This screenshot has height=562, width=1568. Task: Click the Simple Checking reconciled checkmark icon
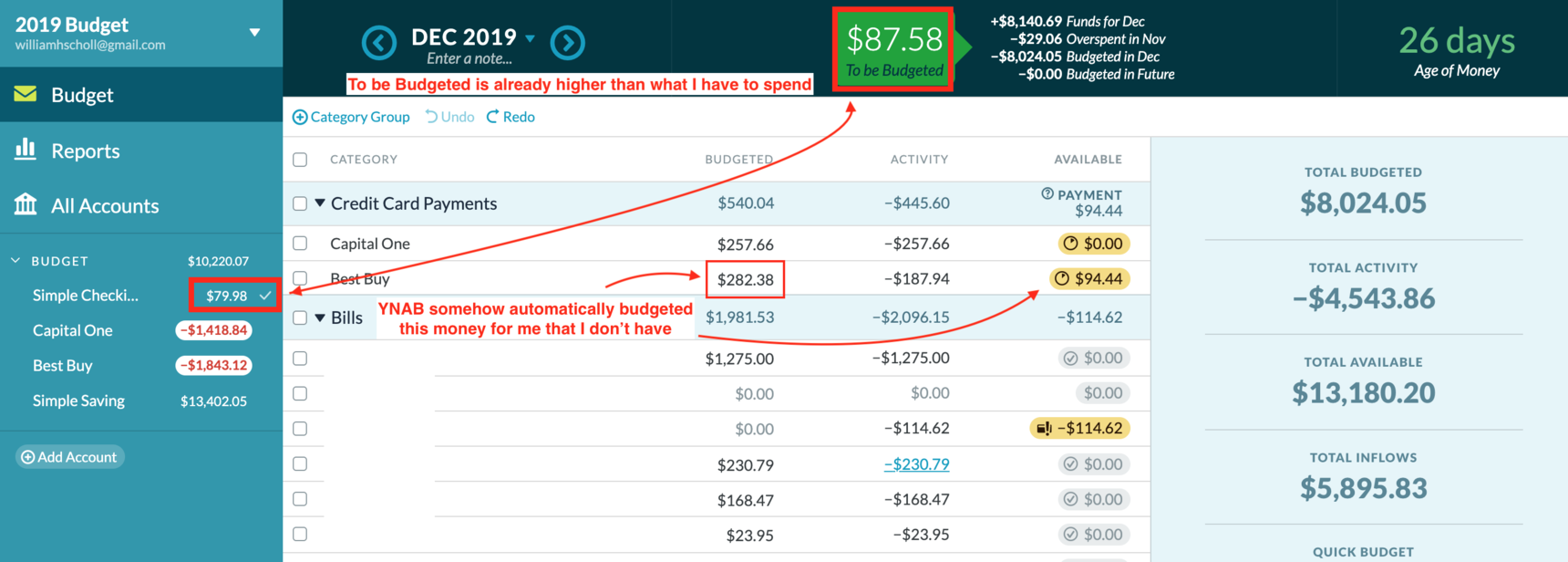click(265, 296)
